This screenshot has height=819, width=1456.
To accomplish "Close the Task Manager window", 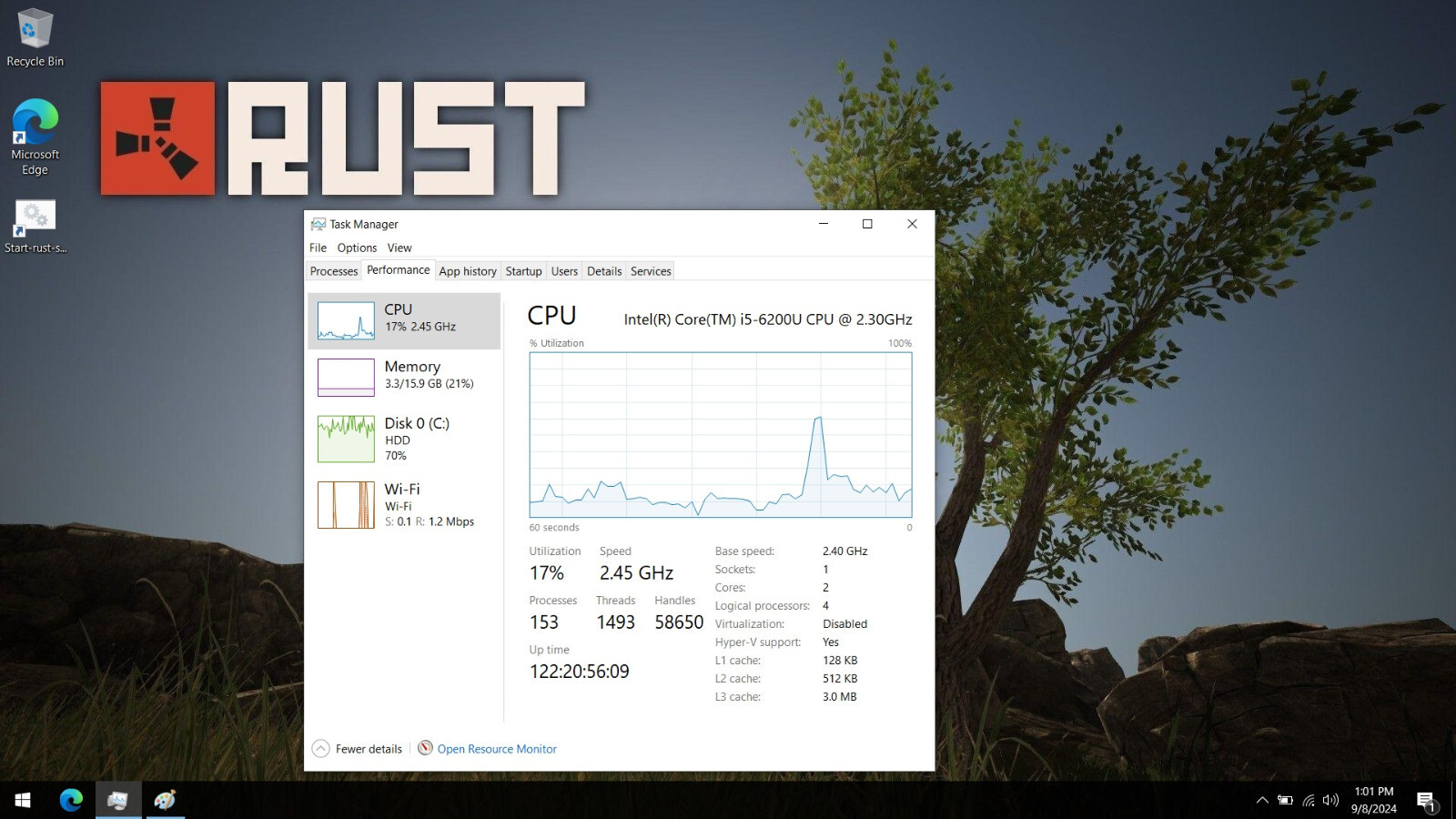I will point(912,224).
